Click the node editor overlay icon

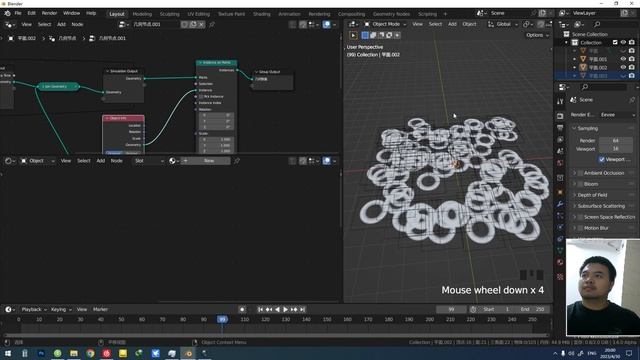tap(327, 24)
